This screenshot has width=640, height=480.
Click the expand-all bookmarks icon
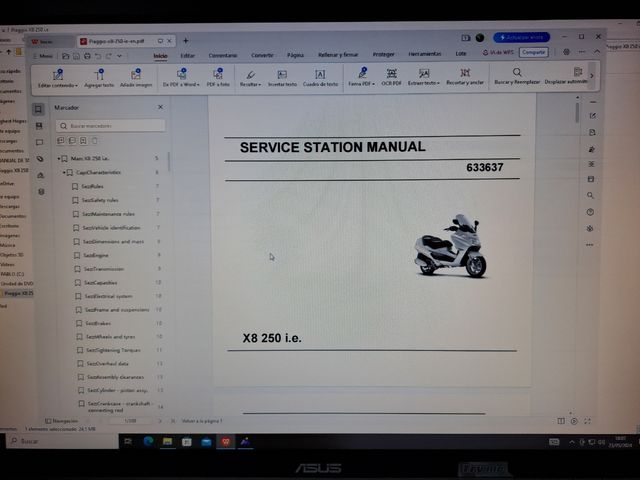tap(61, 141)
